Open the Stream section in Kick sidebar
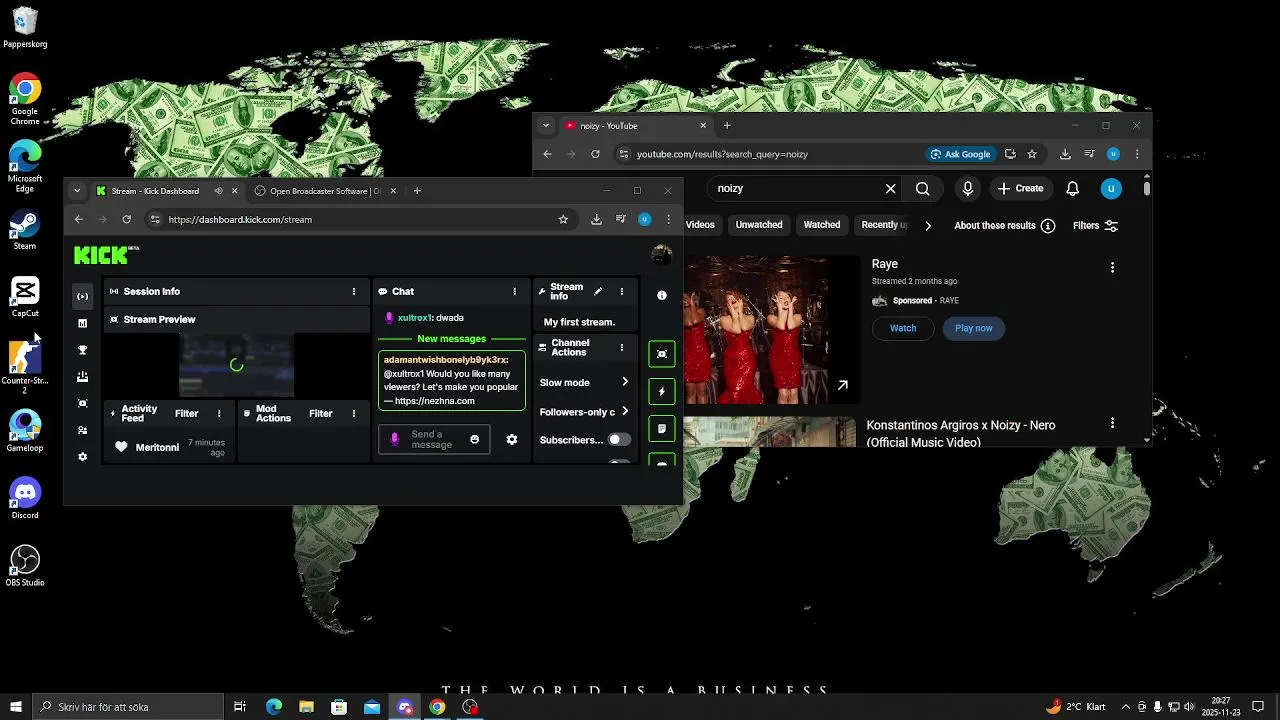Screen dimensions: 1280x720 [82, 296]
